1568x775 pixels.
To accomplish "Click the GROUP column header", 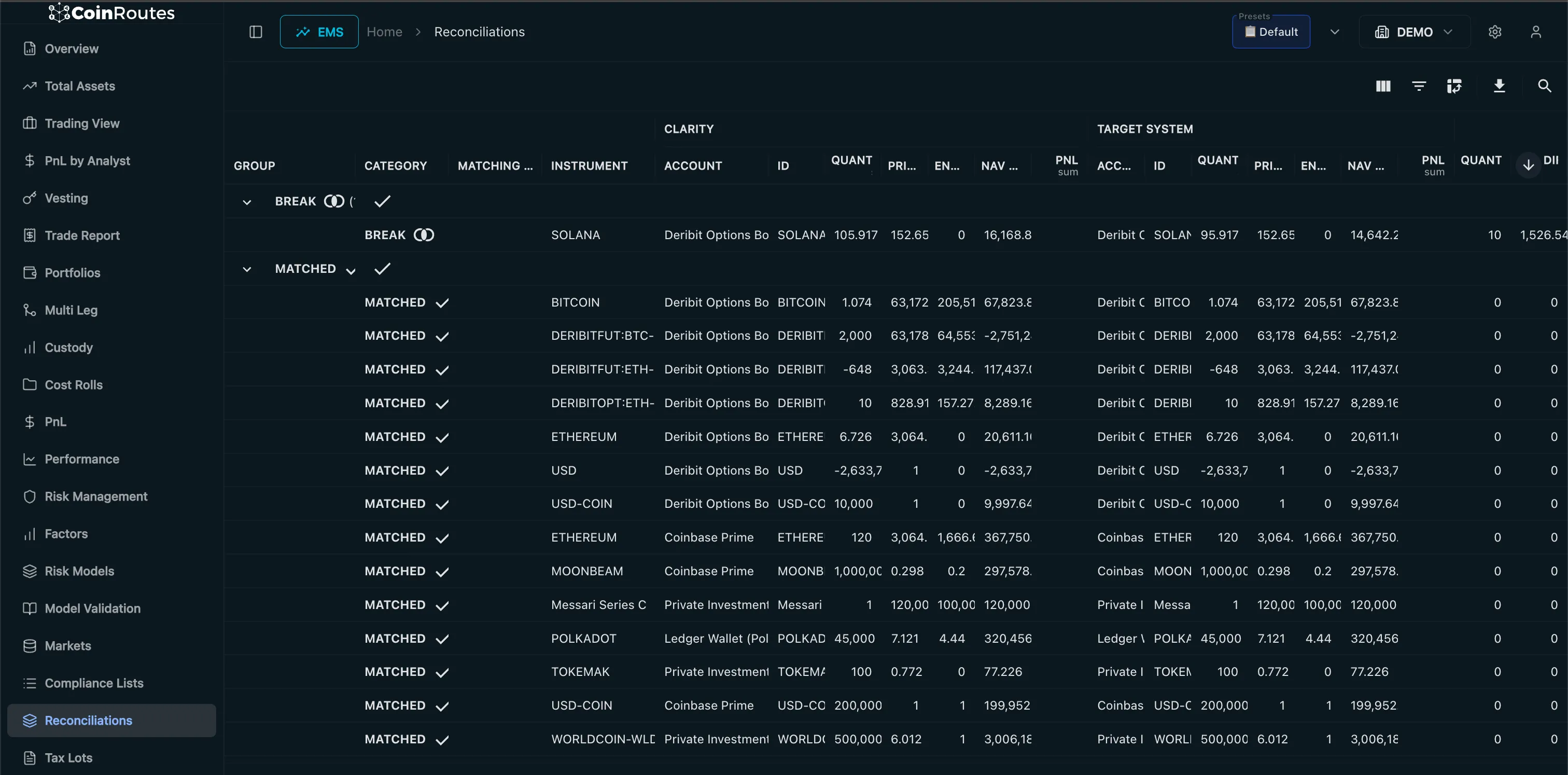I will [x=255, y=165].
